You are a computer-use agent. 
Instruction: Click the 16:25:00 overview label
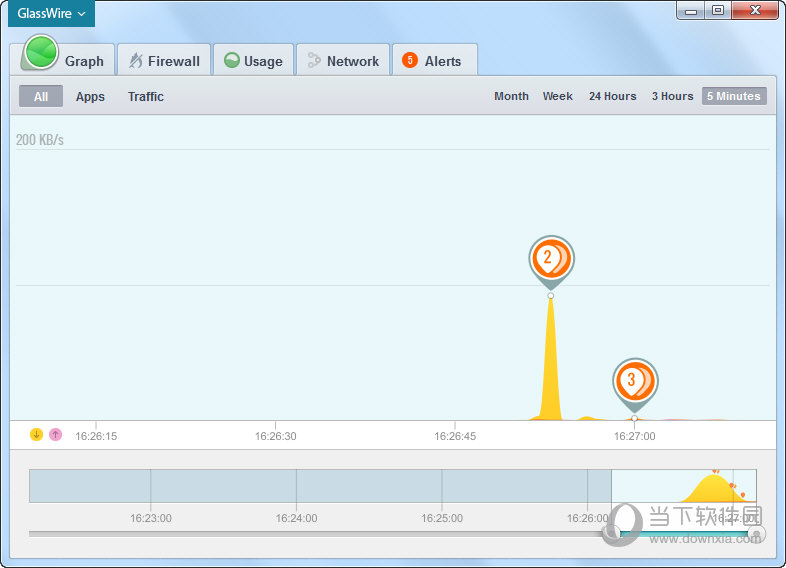click(442, 518)
